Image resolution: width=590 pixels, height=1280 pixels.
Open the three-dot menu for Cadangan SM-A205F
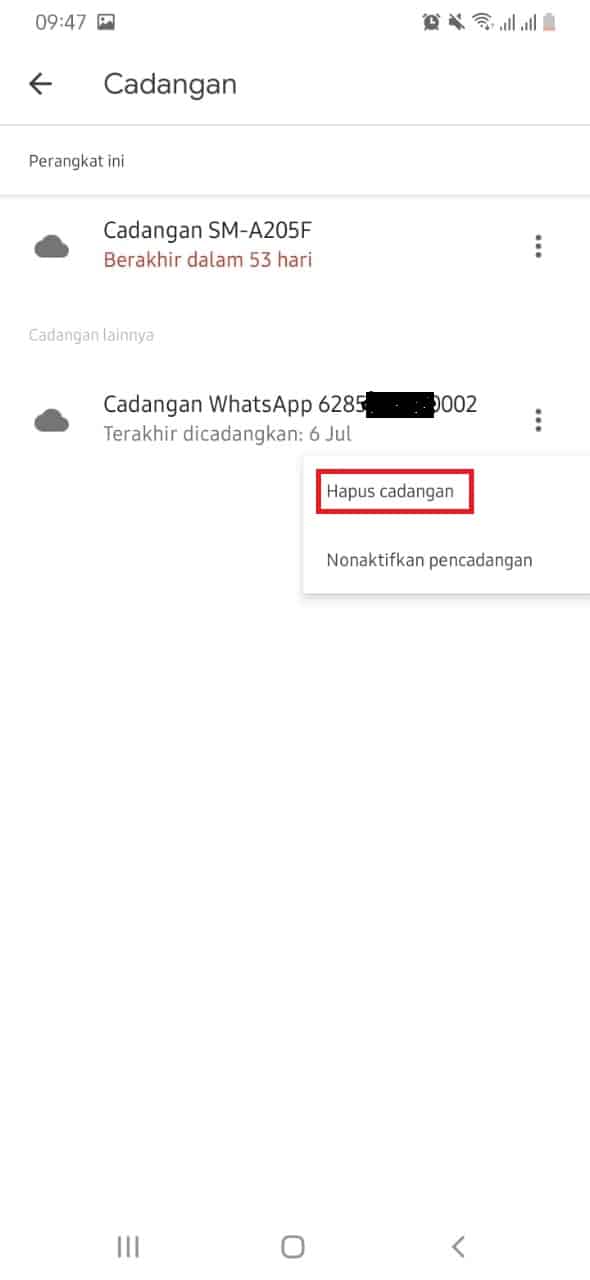point(538,246)
